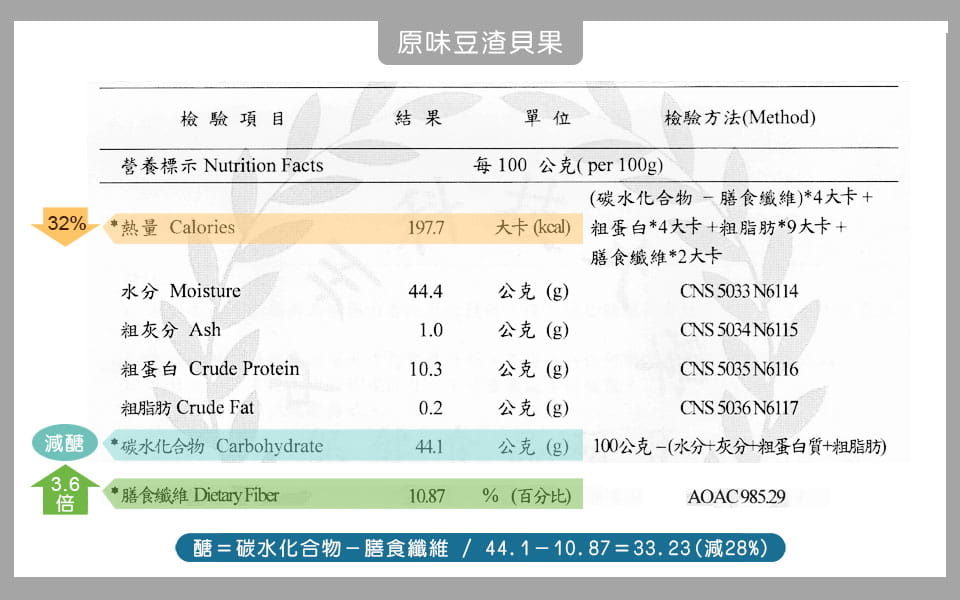Click the 膳食纖維 Dietary Fiber row label

[x=200, y=495]
